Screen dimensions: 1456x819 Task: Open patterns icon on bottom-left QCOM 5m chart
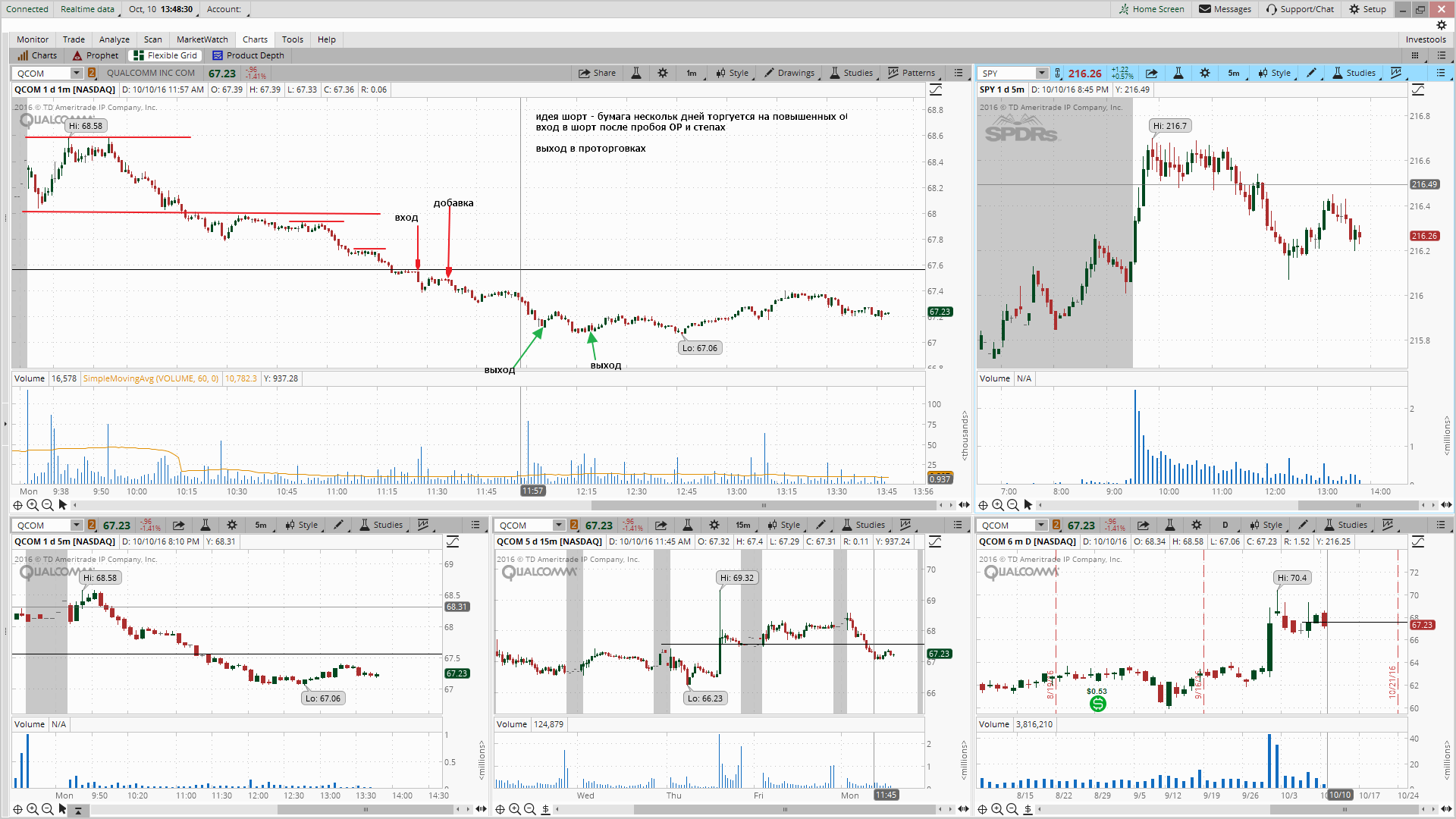click(x=423, y=525)
